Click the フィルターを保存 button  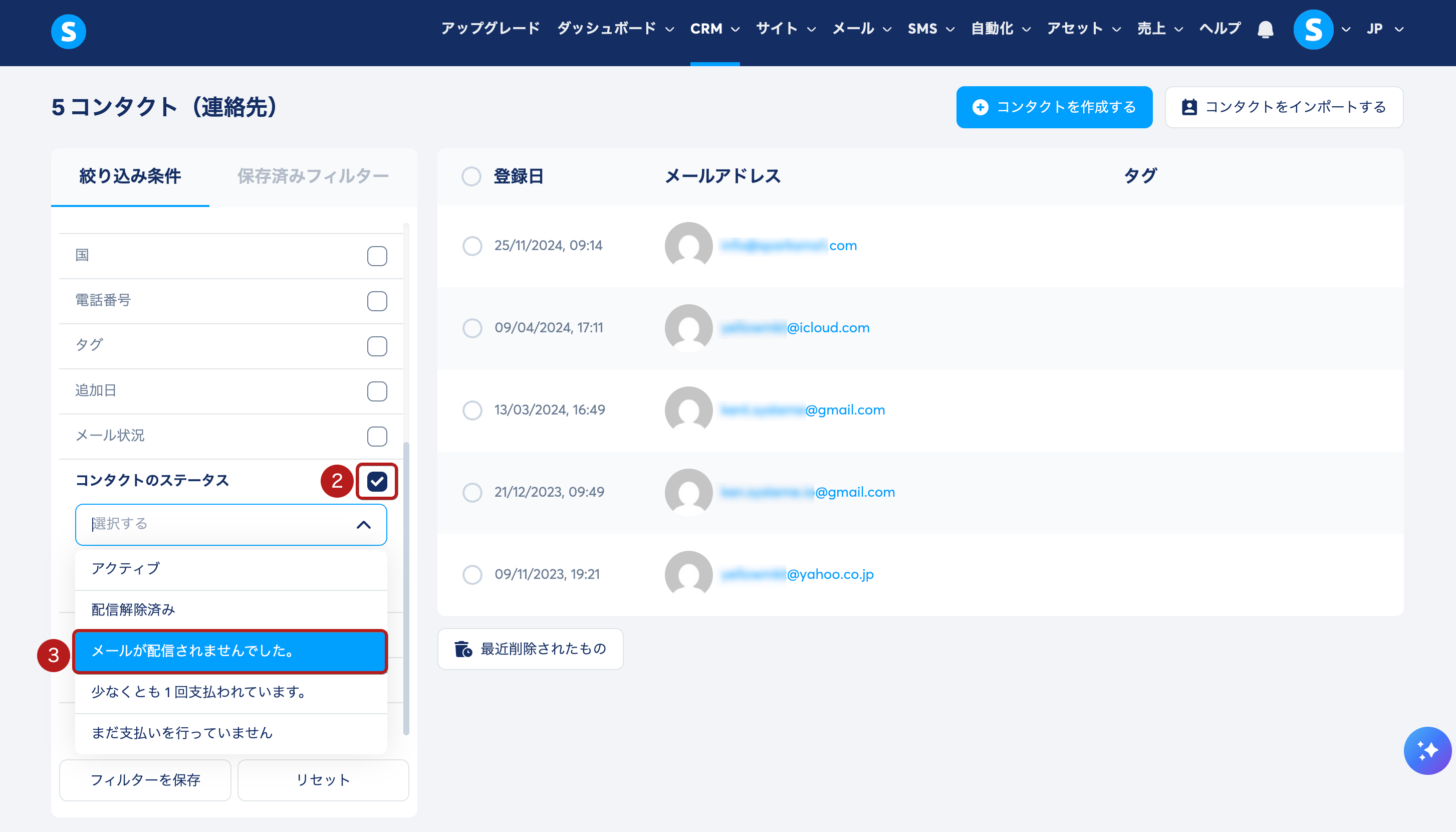(x=145, y=780)
